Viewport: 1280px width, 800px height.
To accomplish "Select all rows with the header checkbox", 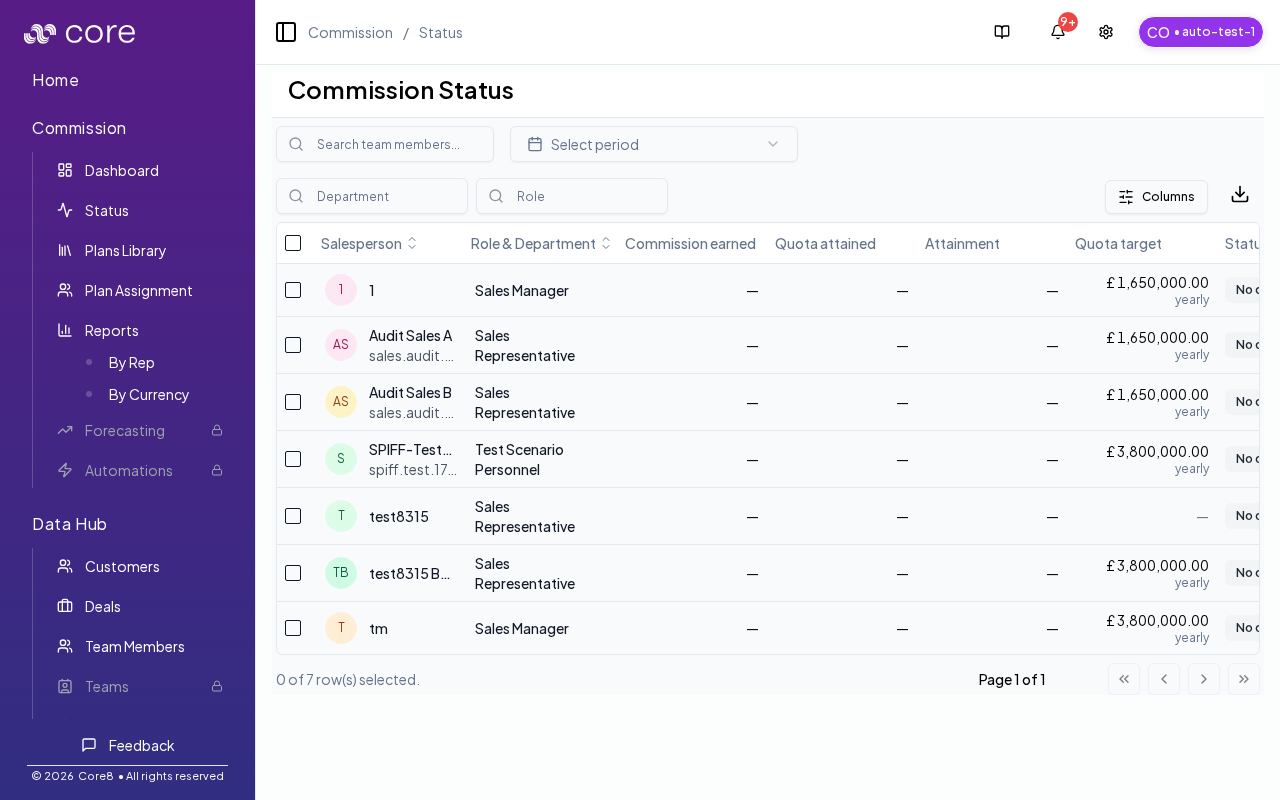I will pos(293,243).
